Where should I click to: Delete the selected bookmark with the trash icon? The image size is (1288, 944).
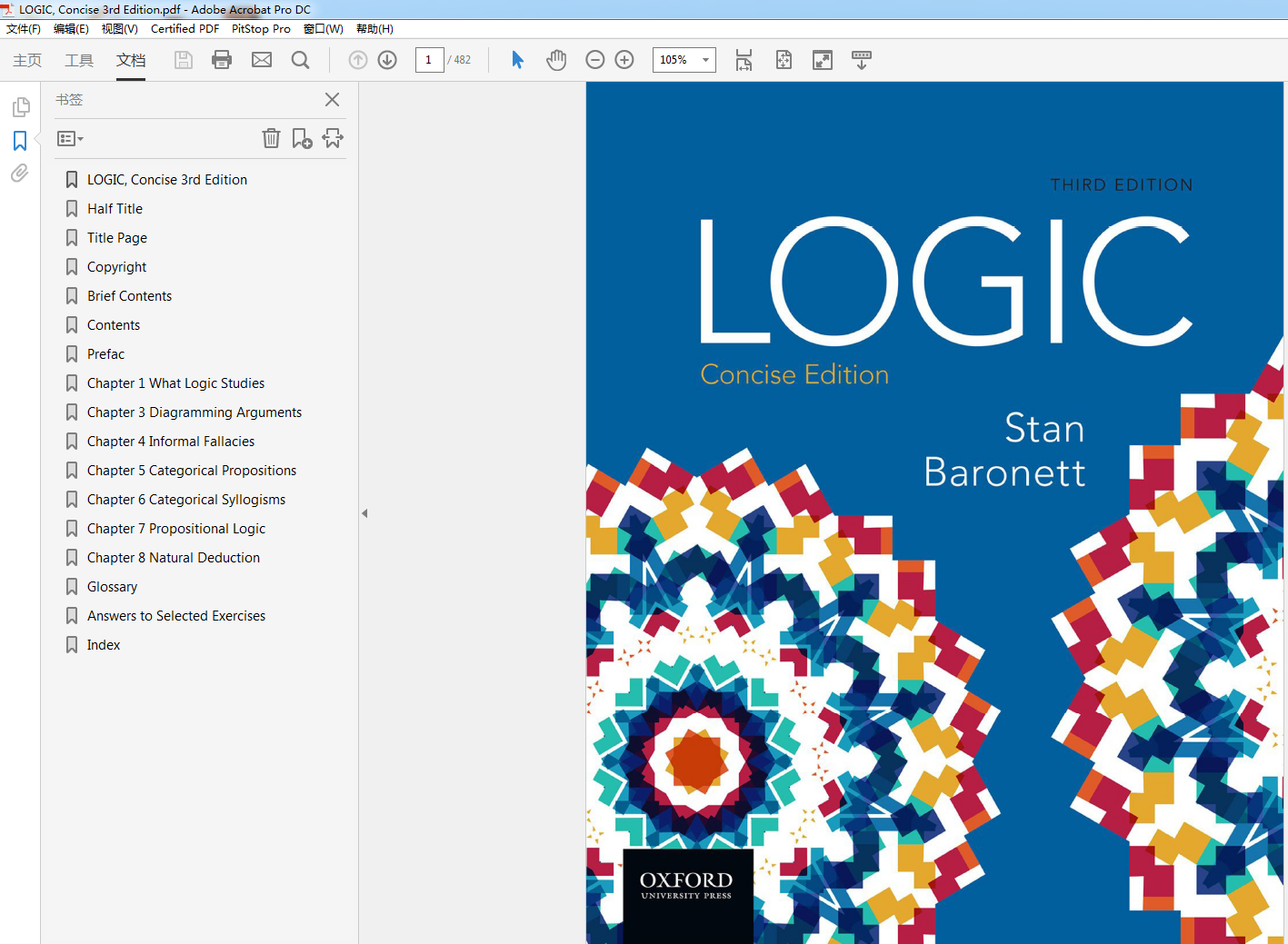click(x=271, y=138)
